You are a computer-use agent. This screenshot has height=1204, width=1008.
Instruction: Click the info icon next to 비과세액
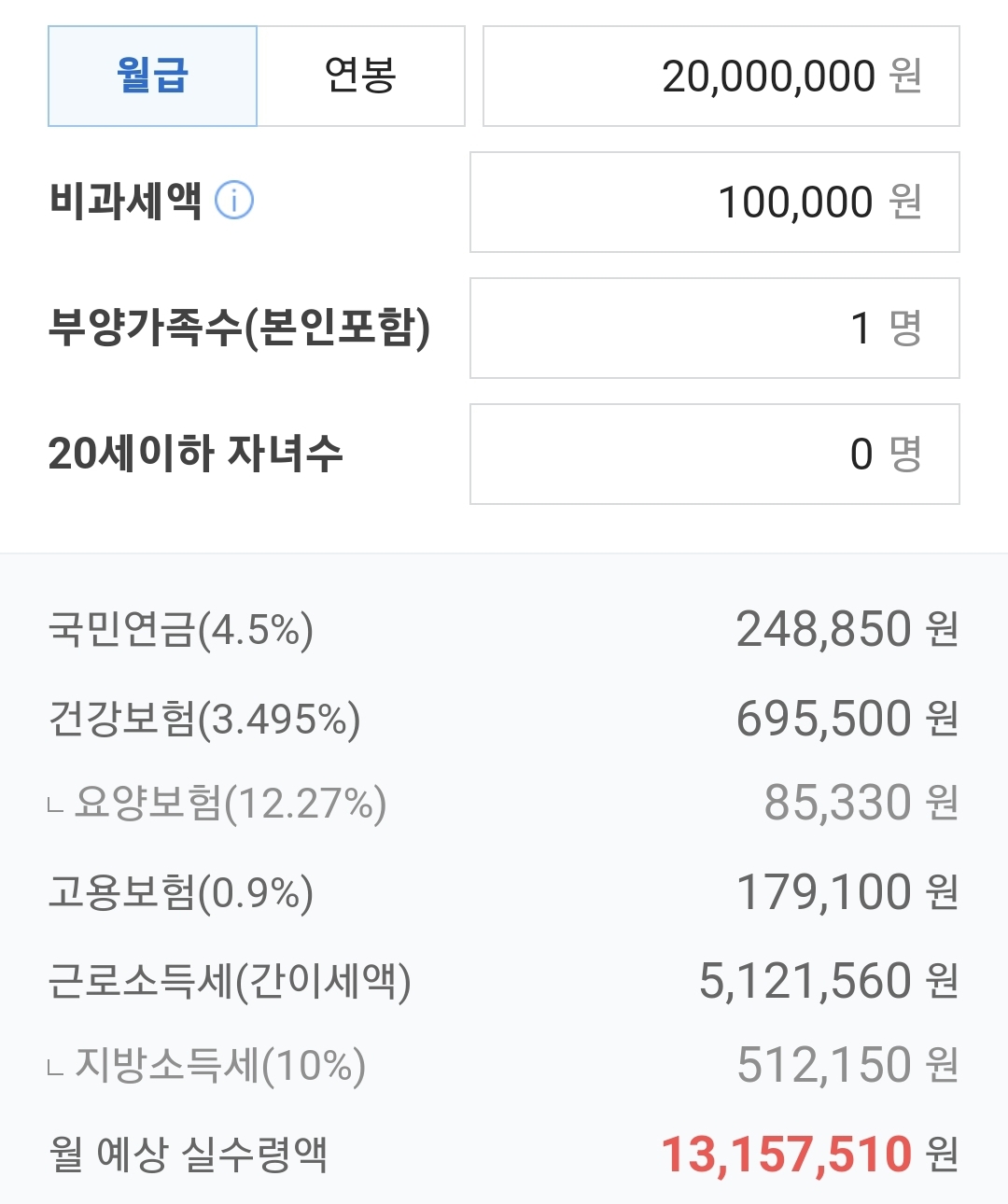[x=234, y=201]
